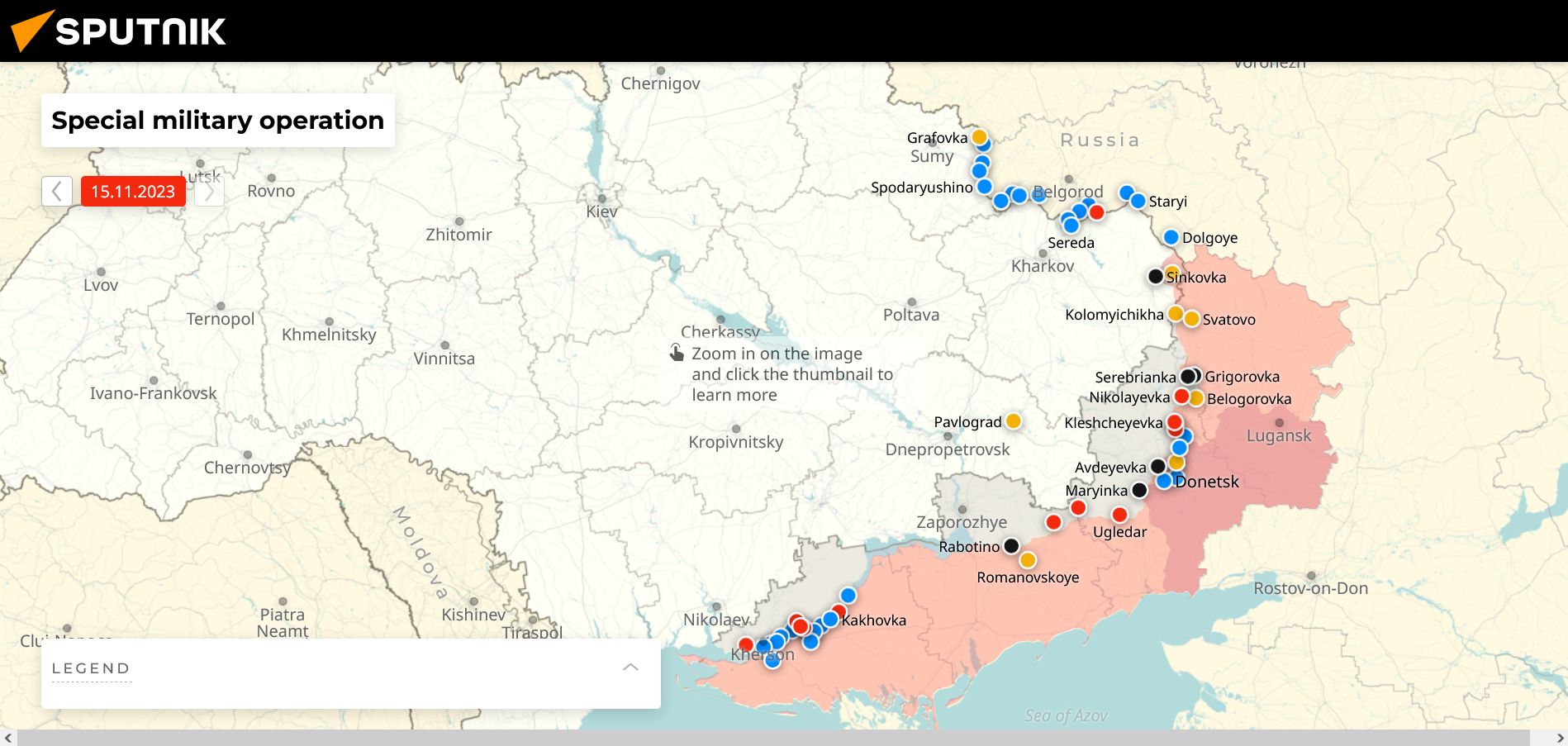Click the yellow marker at Kolomyichikha
The image size is (1568, 746).
coord(1175,314)
